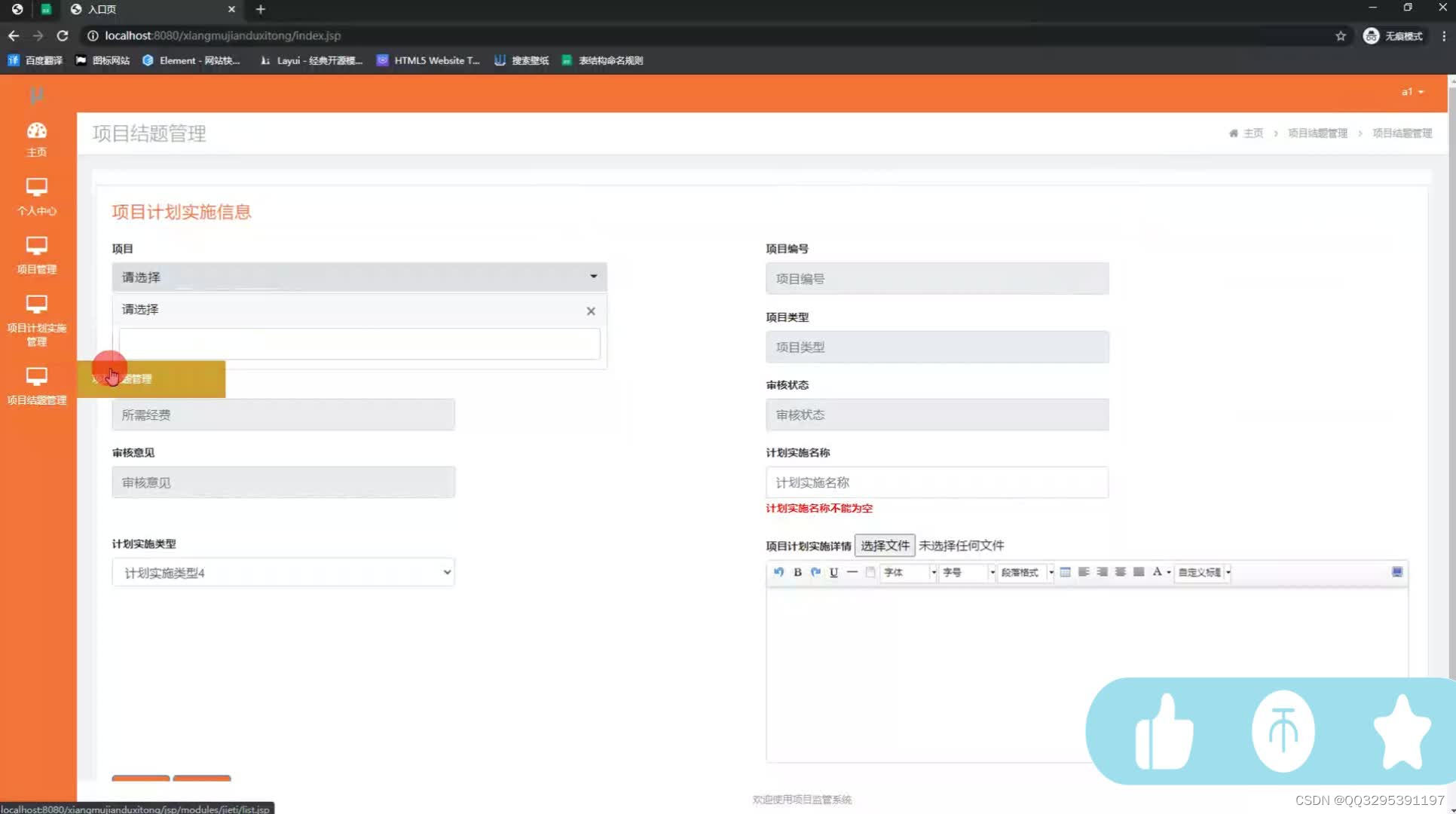
Task: Click the thumbs-up like icon
Action: [1164, 732]
